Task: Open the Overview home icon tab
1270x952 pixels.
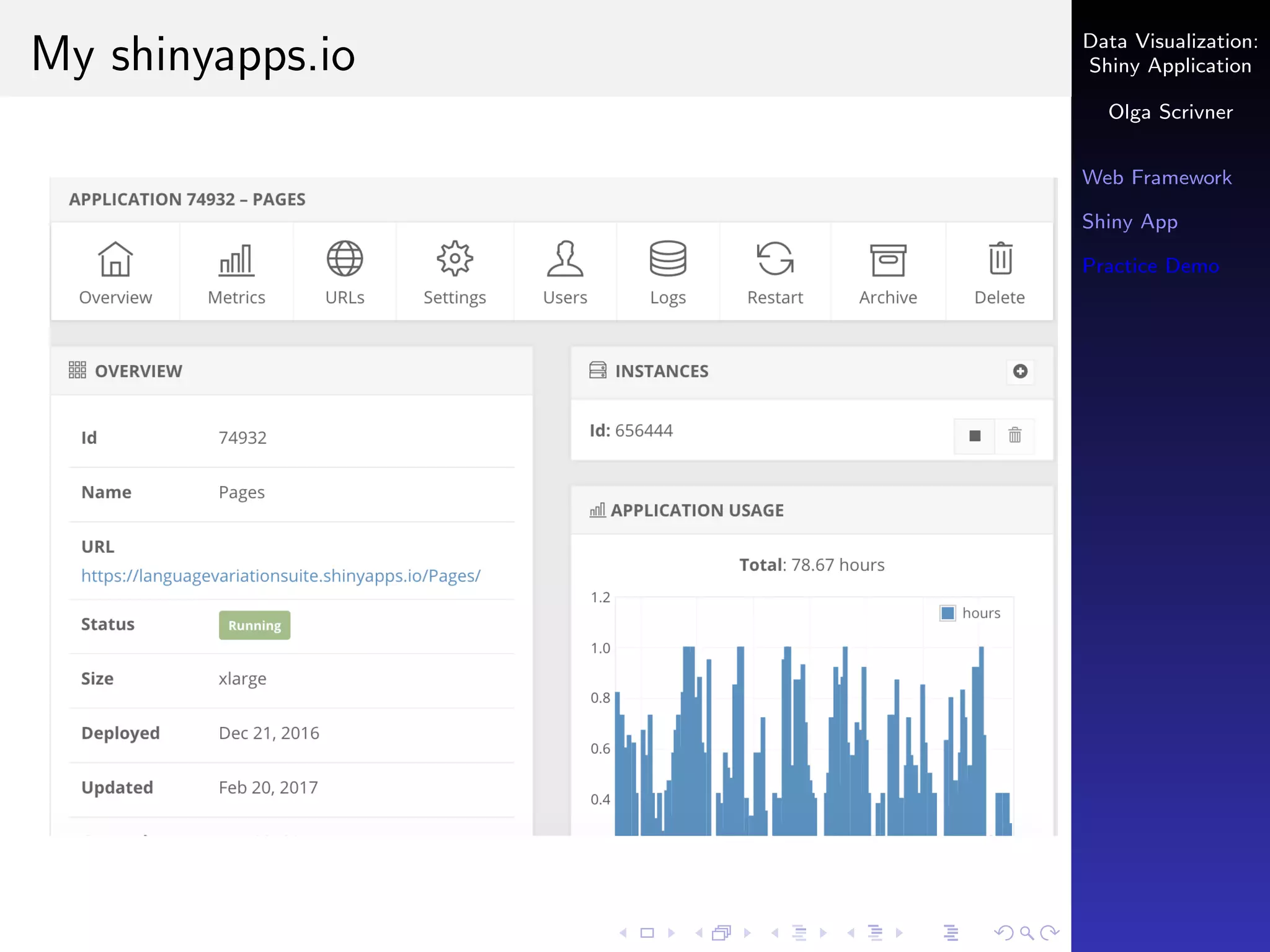Action: click(115, 273)
